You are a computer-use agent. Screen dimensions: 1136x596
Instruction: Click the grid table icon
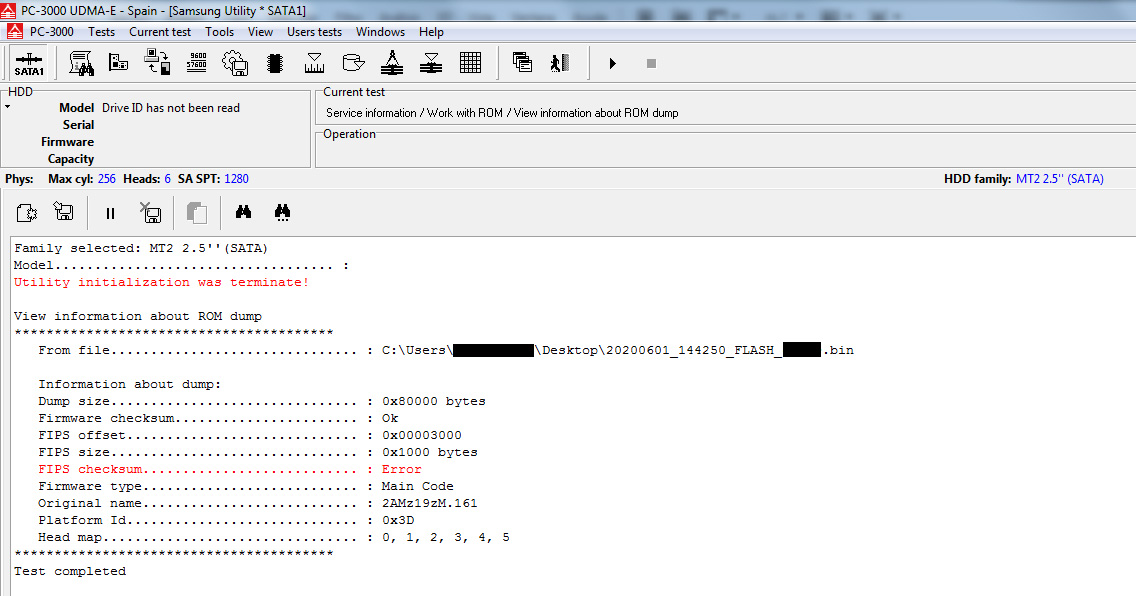click(470, 63)
